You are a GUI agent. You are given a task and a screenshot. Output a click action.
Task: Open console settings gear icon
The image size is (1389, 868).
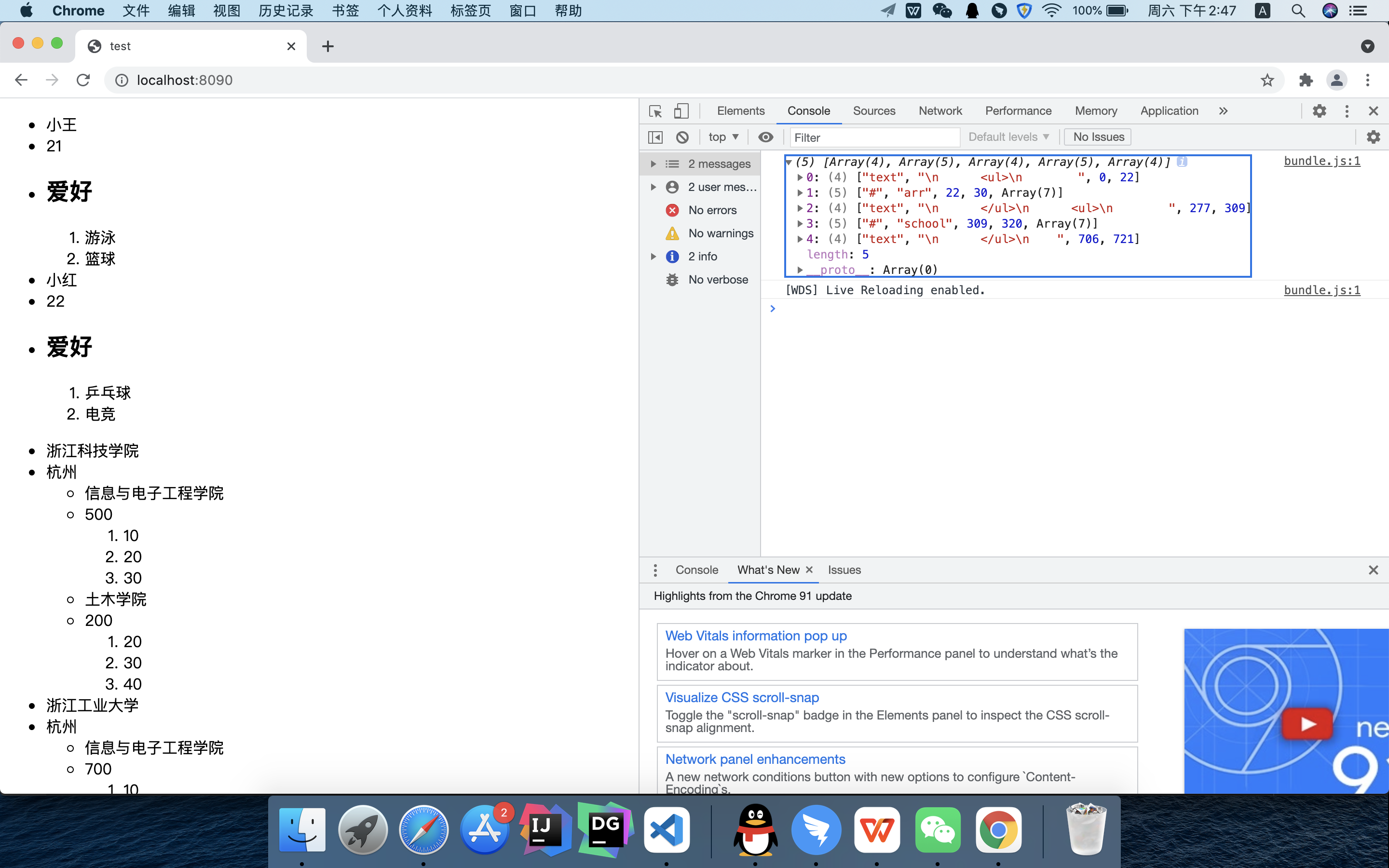[x=1373, y=137]
